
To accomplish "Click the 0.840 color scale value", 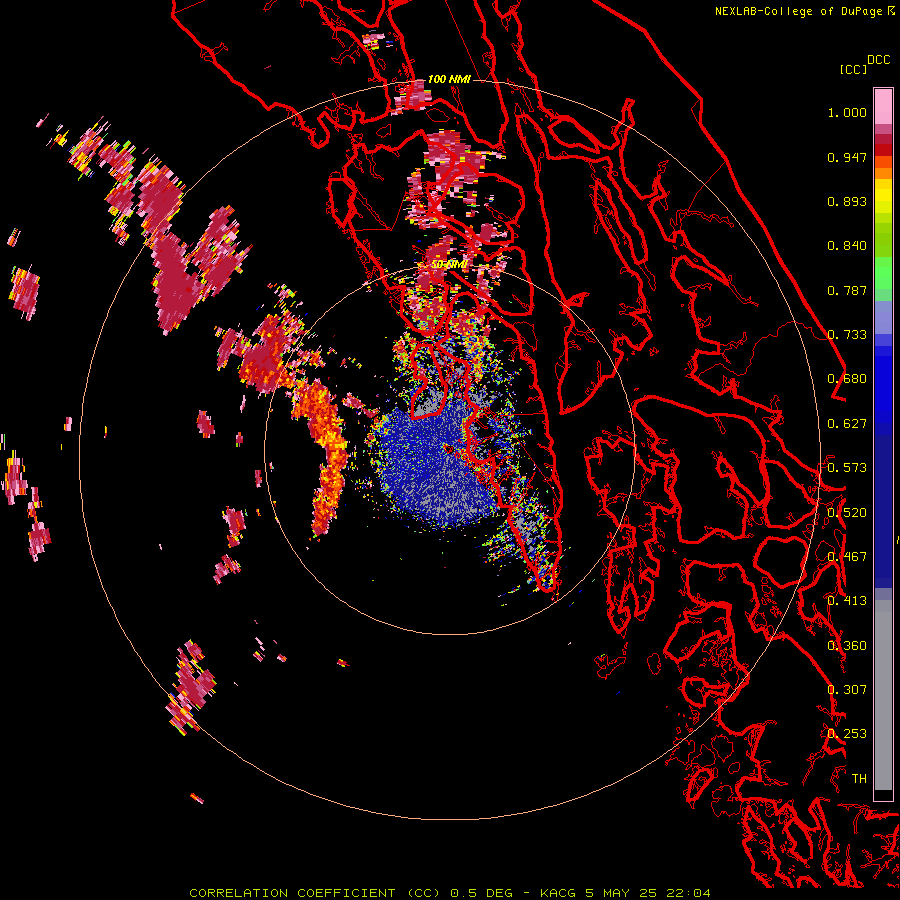I will point(847,246).
